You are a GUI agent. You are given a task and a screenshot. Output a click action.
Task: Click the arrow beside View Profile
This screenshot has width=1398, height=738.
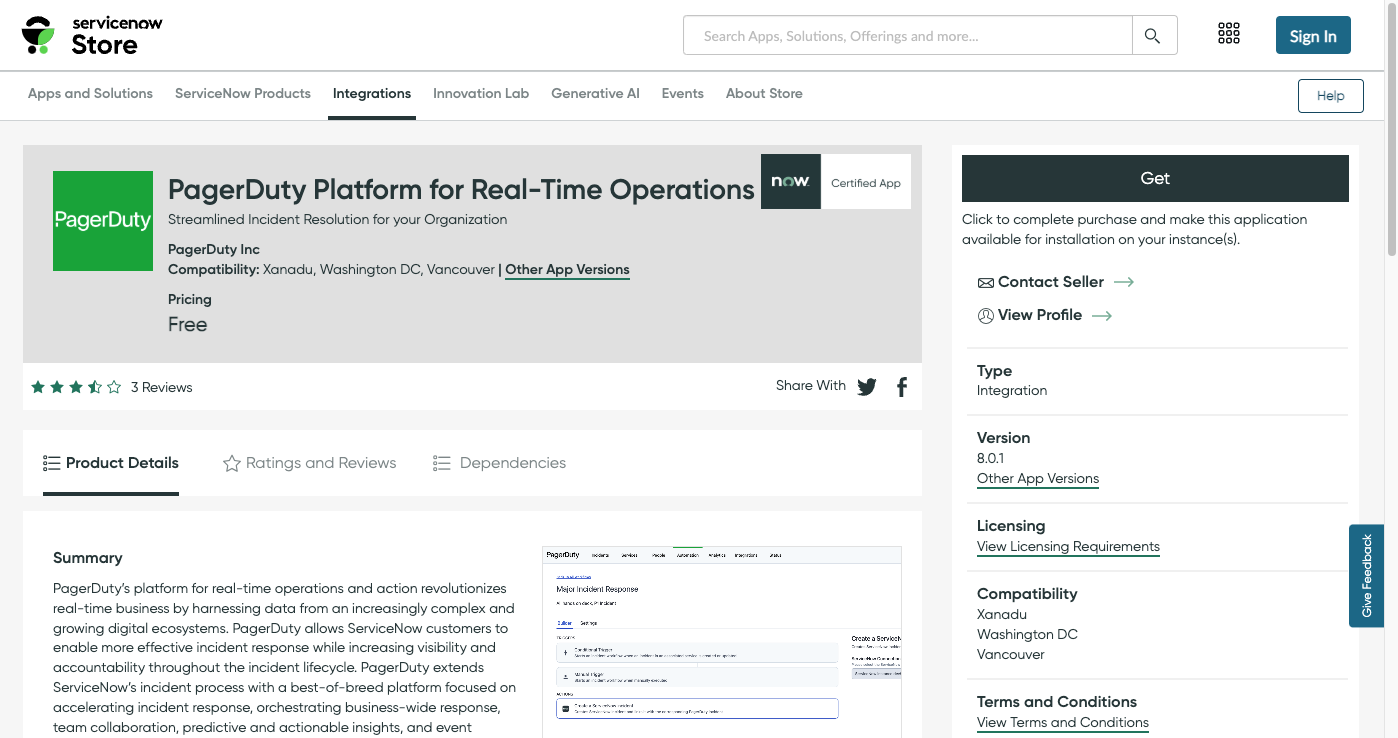[x=1102, y=316]
